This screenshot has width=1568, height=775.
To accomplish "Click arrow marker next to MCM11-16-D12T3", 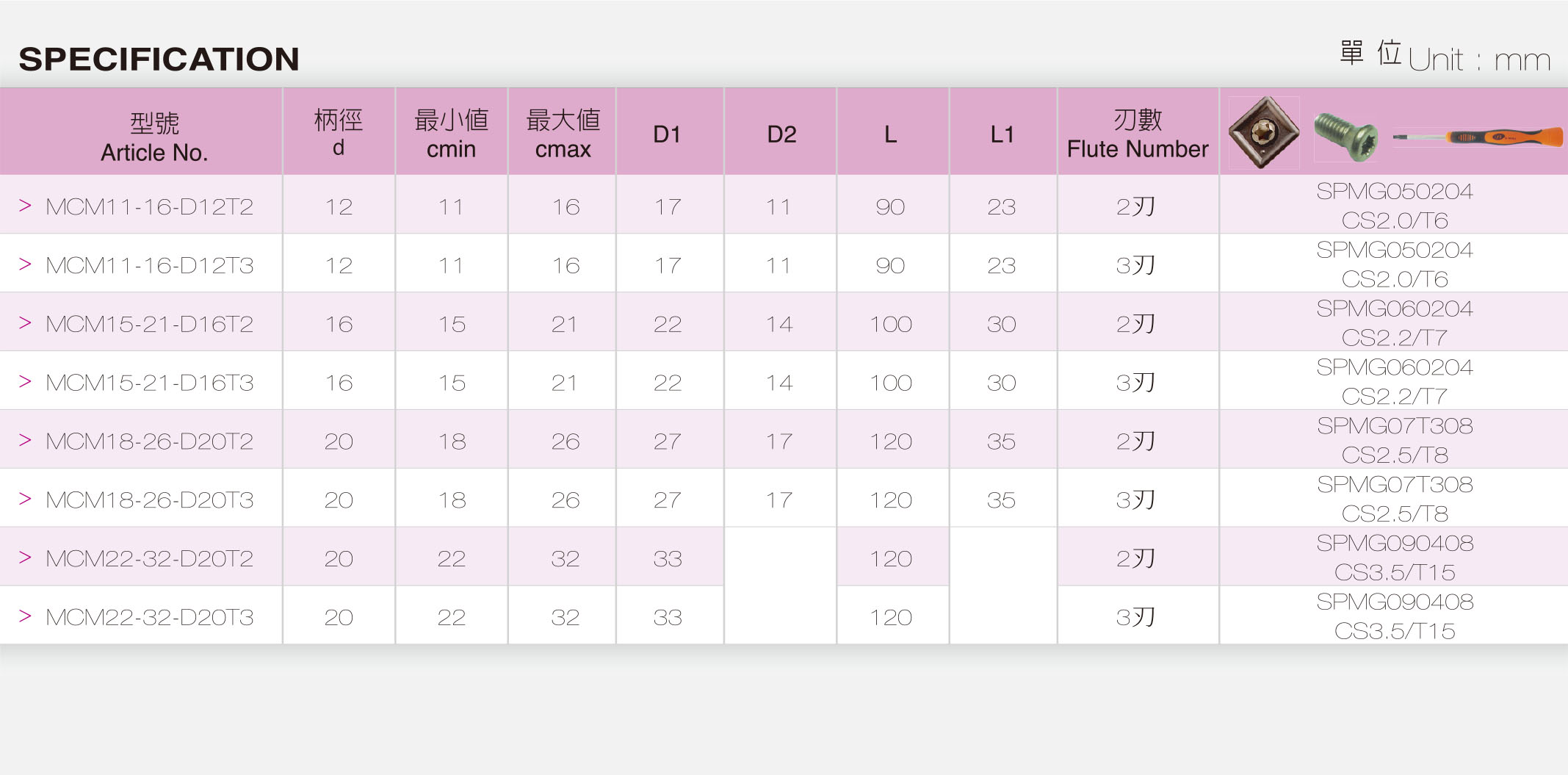I will tap(25, 264).
